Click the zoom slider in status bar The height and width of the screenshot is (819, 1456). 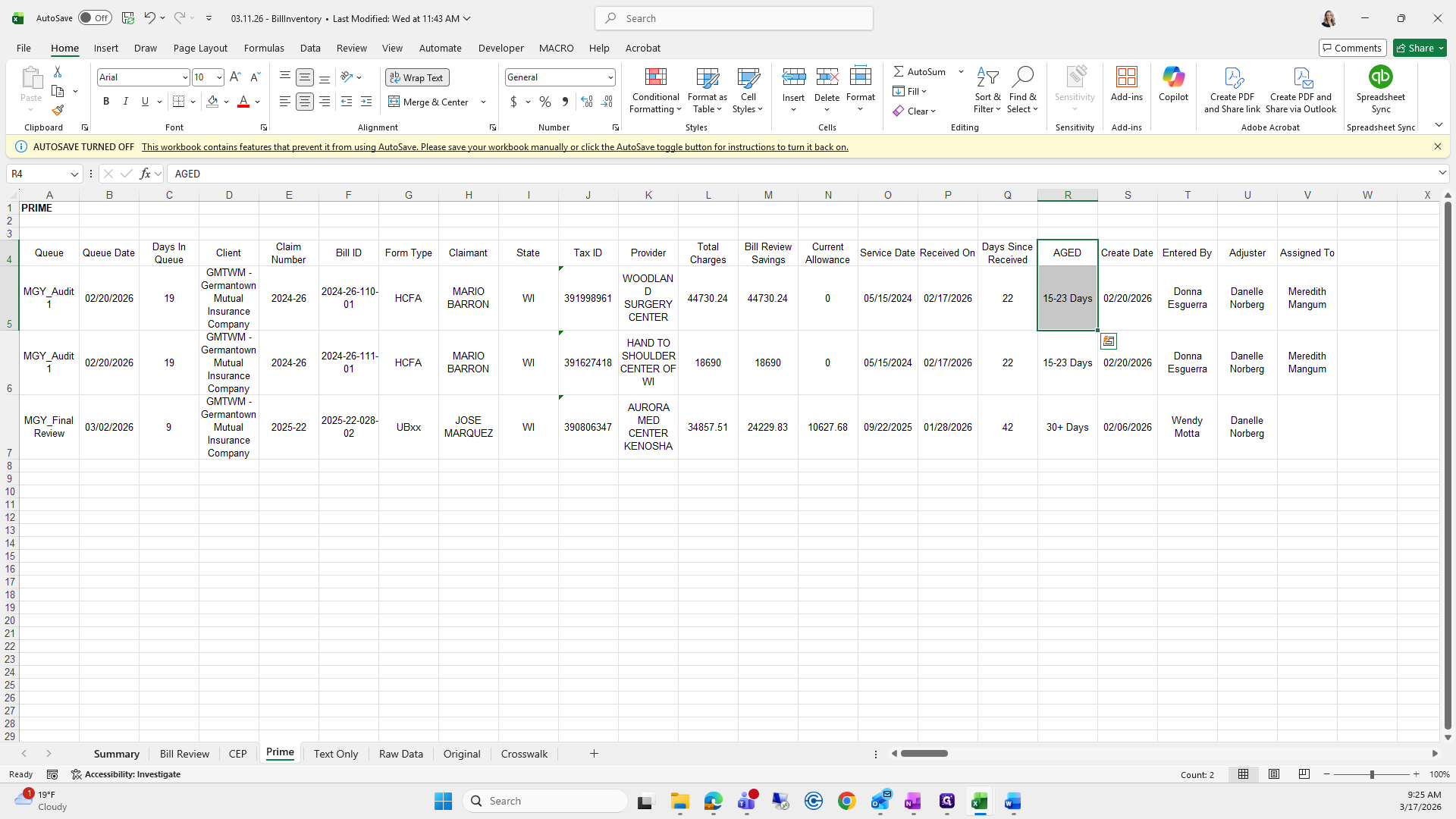point(1371,774)
